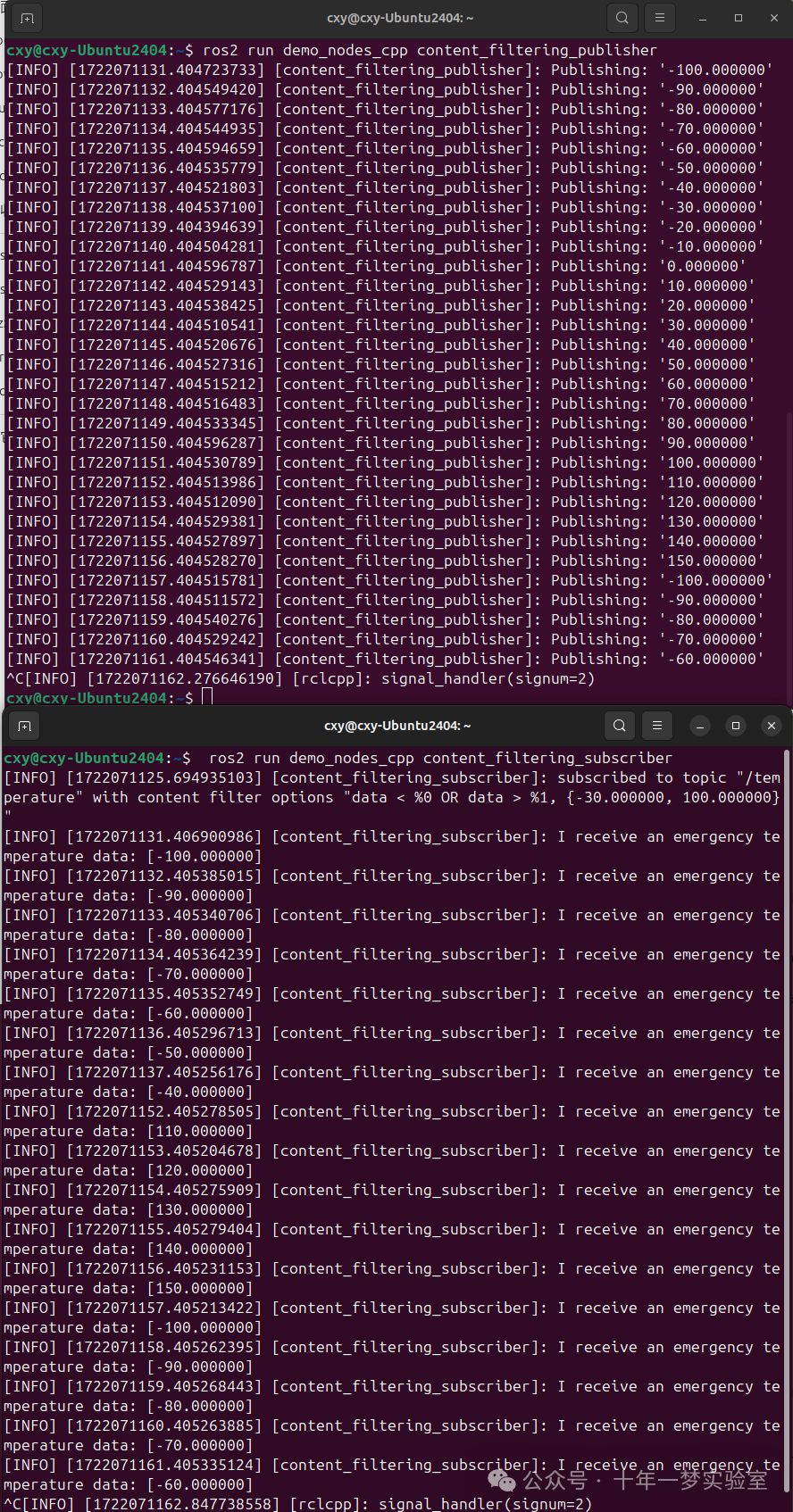Click subscriber data value '[140.000000]'
Image resolution: width=793 pixels, height=1512 pixels.
[x=200, y=1249]
